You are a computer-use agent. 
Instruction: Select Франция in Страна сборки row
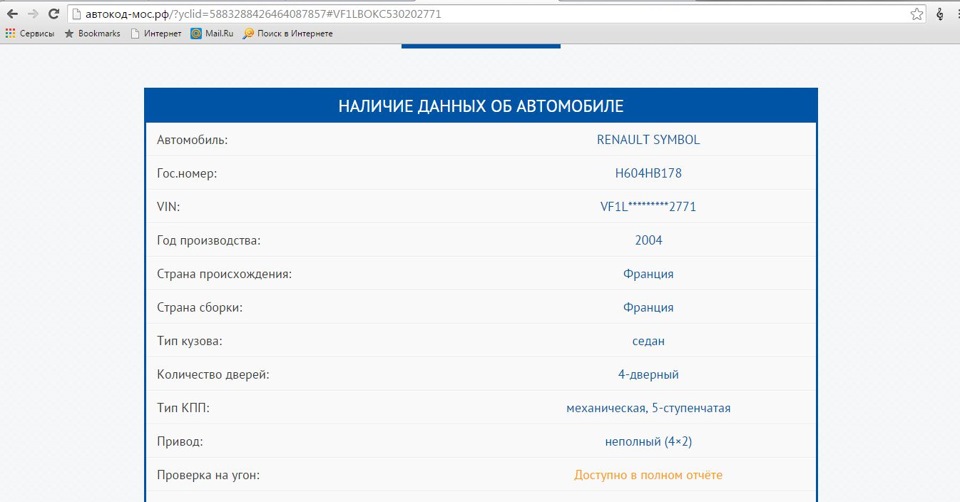coord(648,307)
